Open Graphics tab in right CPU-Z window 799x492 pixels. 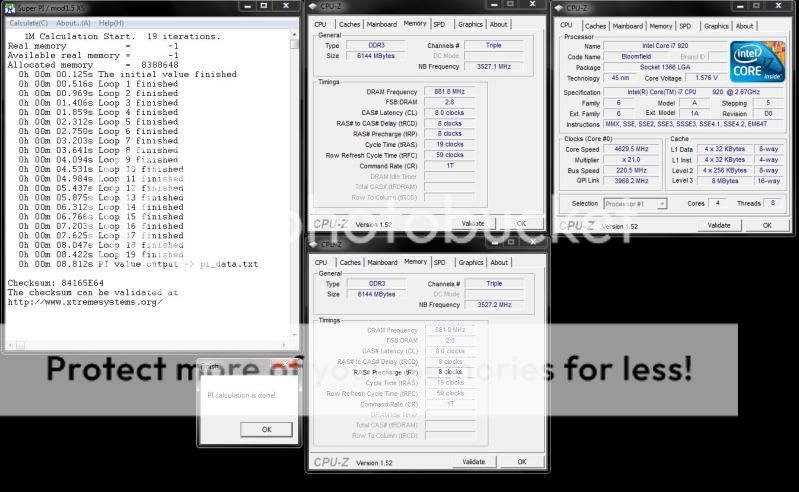(716, 26)
